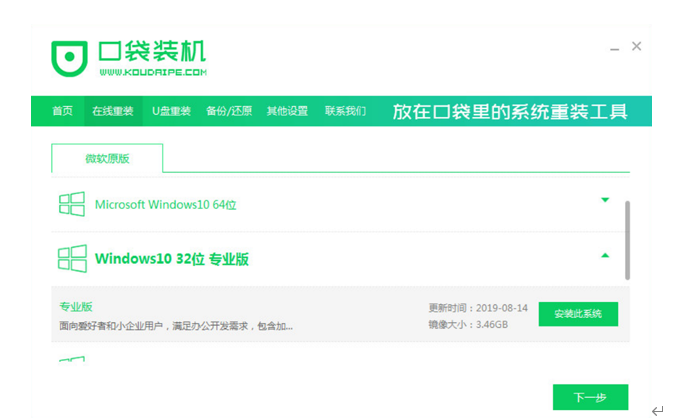Click the Windows logo beside Microsoft Windows10 64位
The height and width of the screenshot is (419, 675).
[71, 204]
